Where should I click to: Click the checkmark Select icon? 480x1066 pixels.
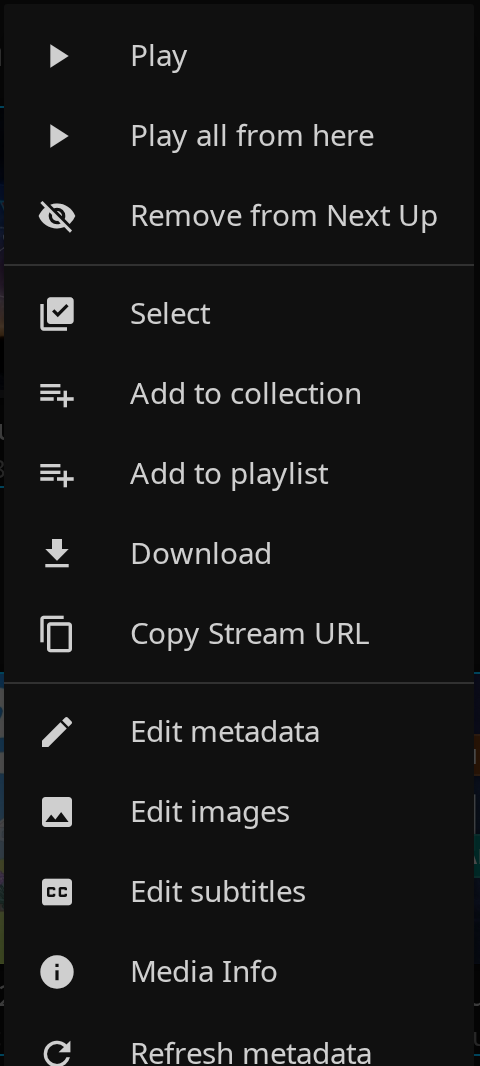pyautogui.click(x=57, y=314)
